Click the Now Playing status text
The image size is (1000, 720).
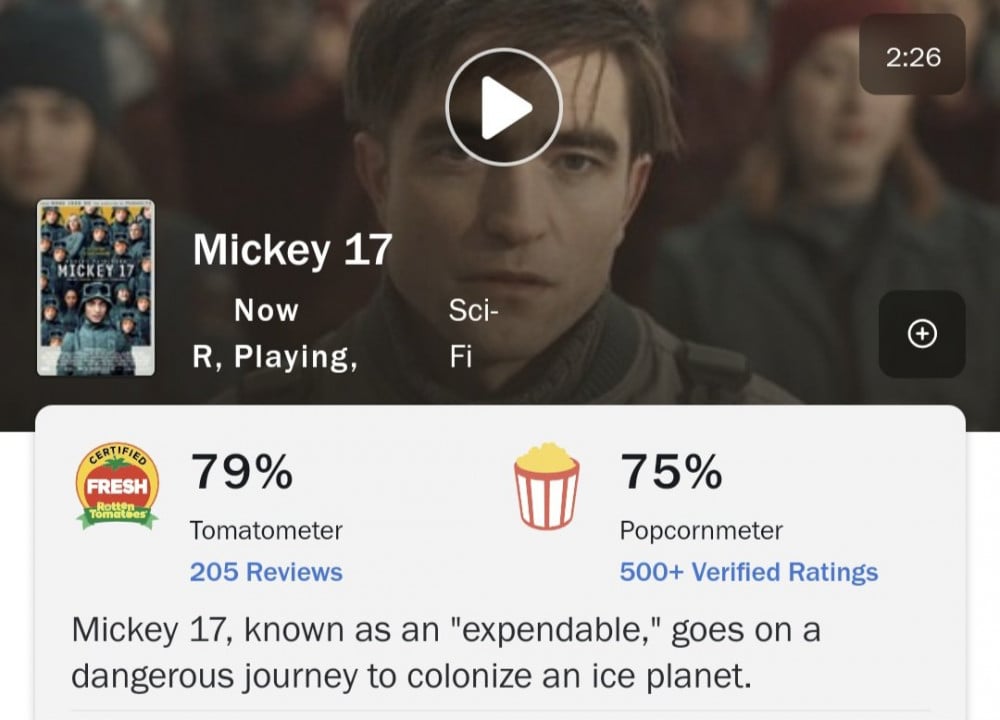point(266,310)
